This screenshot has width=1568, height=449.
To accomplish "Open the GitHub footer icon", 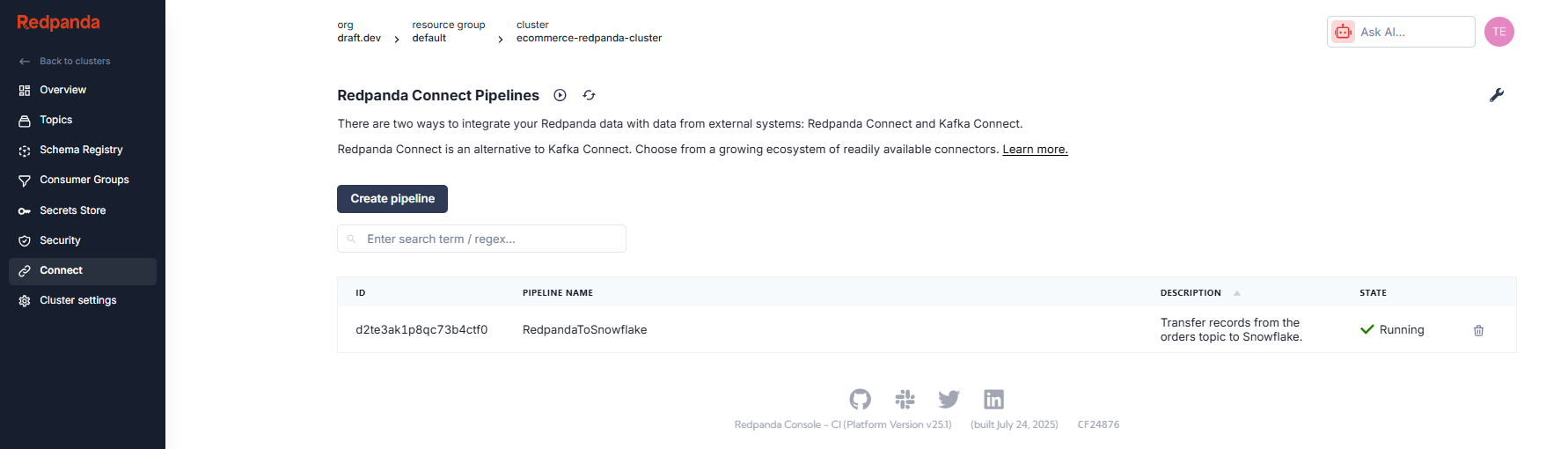I will click(x=861, y=399).
